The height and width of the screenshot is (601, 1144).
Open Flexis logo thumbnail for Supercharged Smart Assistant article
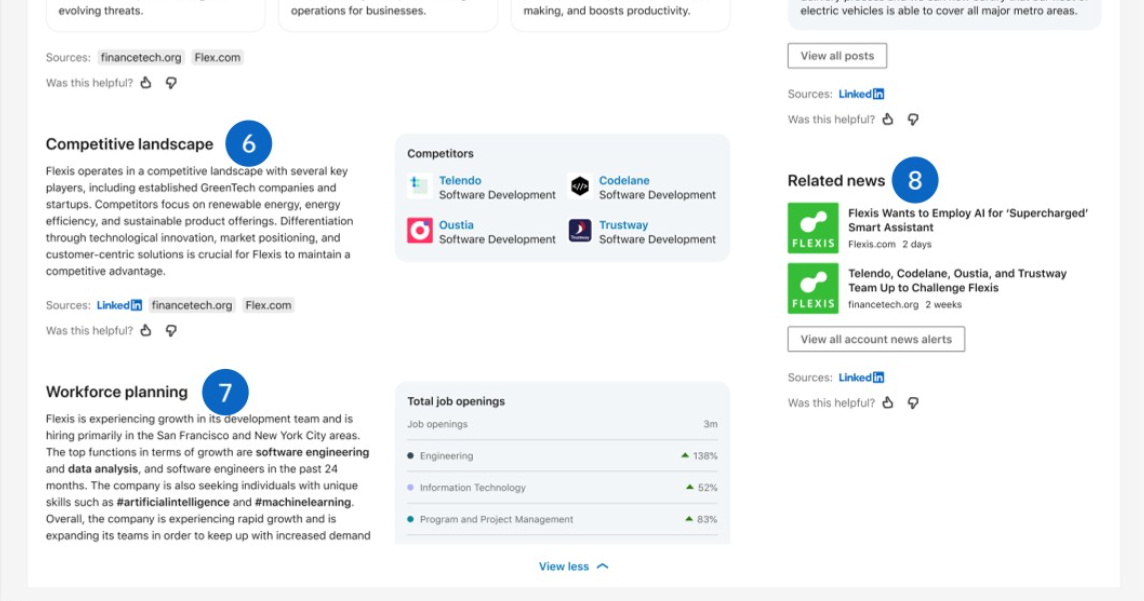click(813, 228)
